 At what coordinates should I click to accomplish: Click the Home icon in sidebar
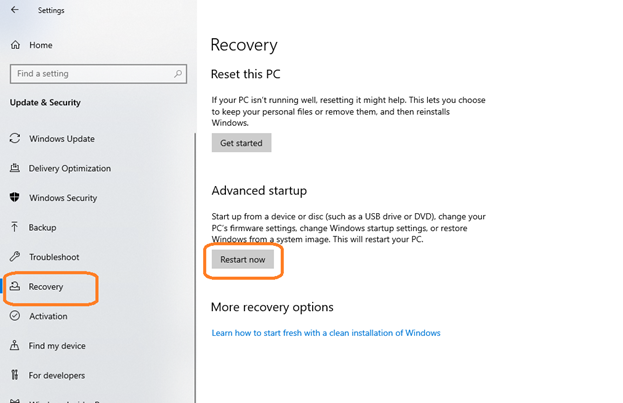pos(15,45)
